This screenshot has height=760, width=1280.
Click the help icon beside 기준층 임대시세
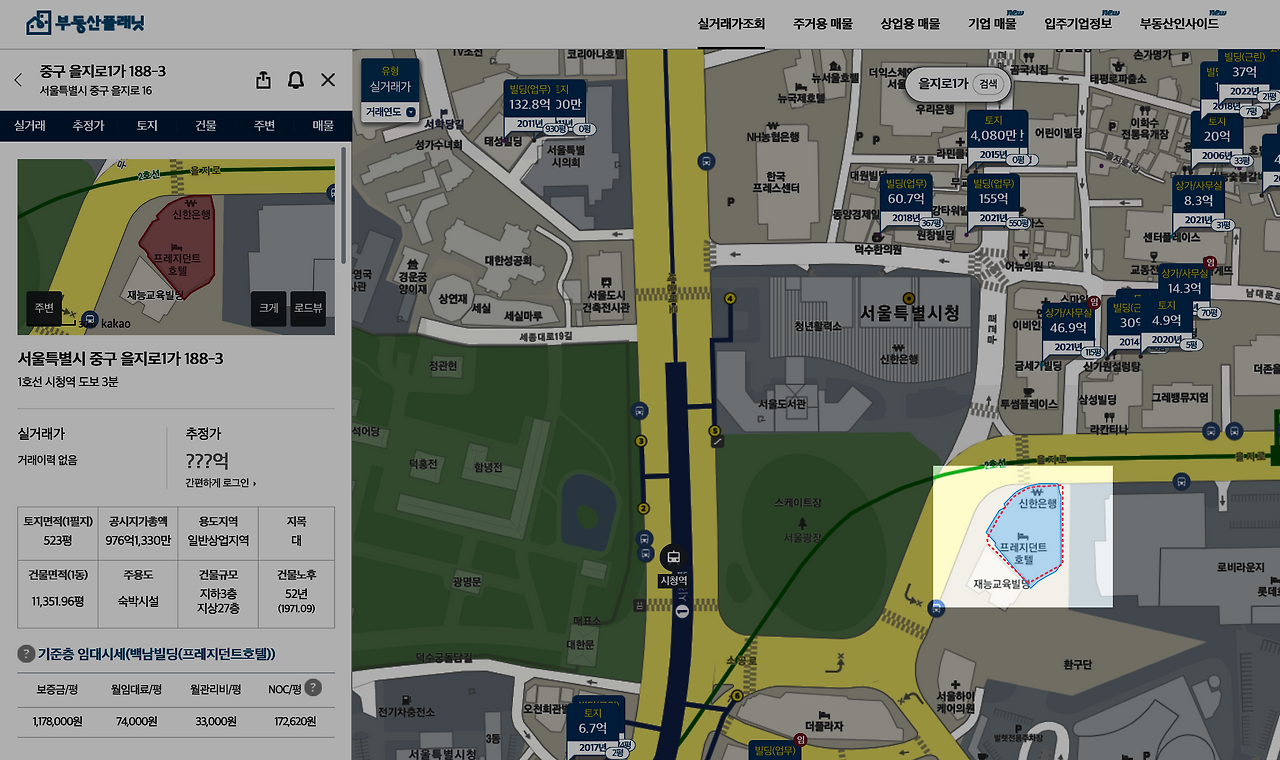[x=27, y=654]
